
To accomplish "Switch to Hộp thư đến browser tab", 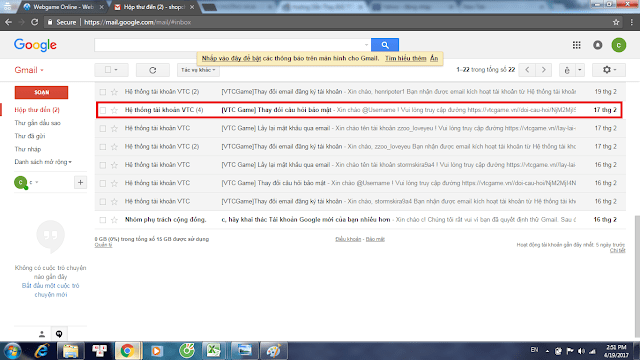I will pyautogui.click(x=154, y=7).
